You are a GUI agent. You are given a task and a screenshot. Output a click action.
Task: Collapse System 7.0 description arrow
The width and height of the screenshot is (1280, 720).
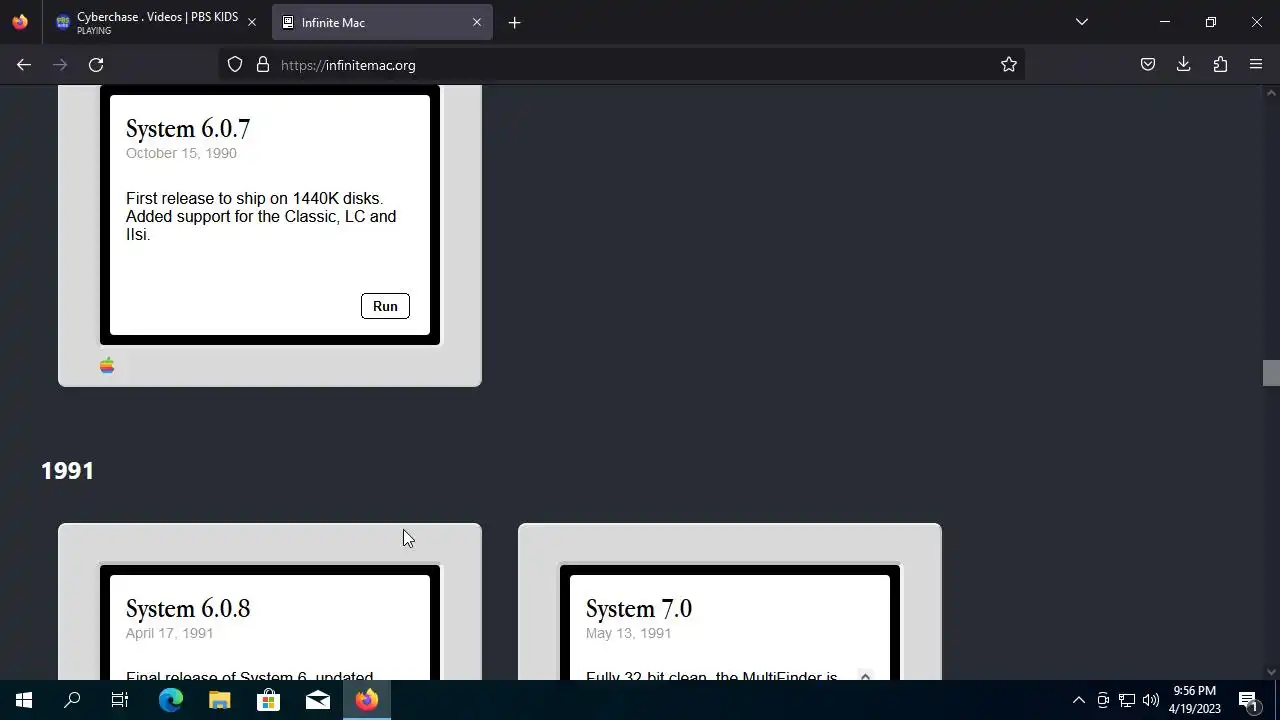pos(865,676)
